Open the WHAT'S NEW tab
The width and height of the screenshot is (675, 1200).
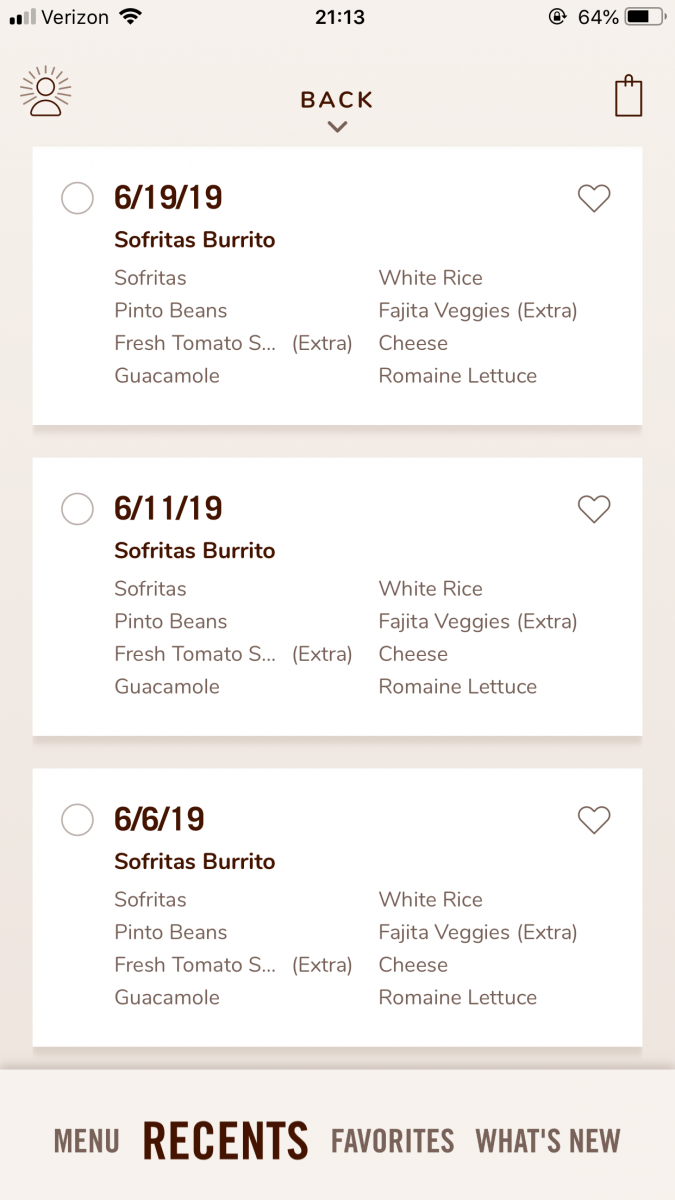[x=548, y=1141]
